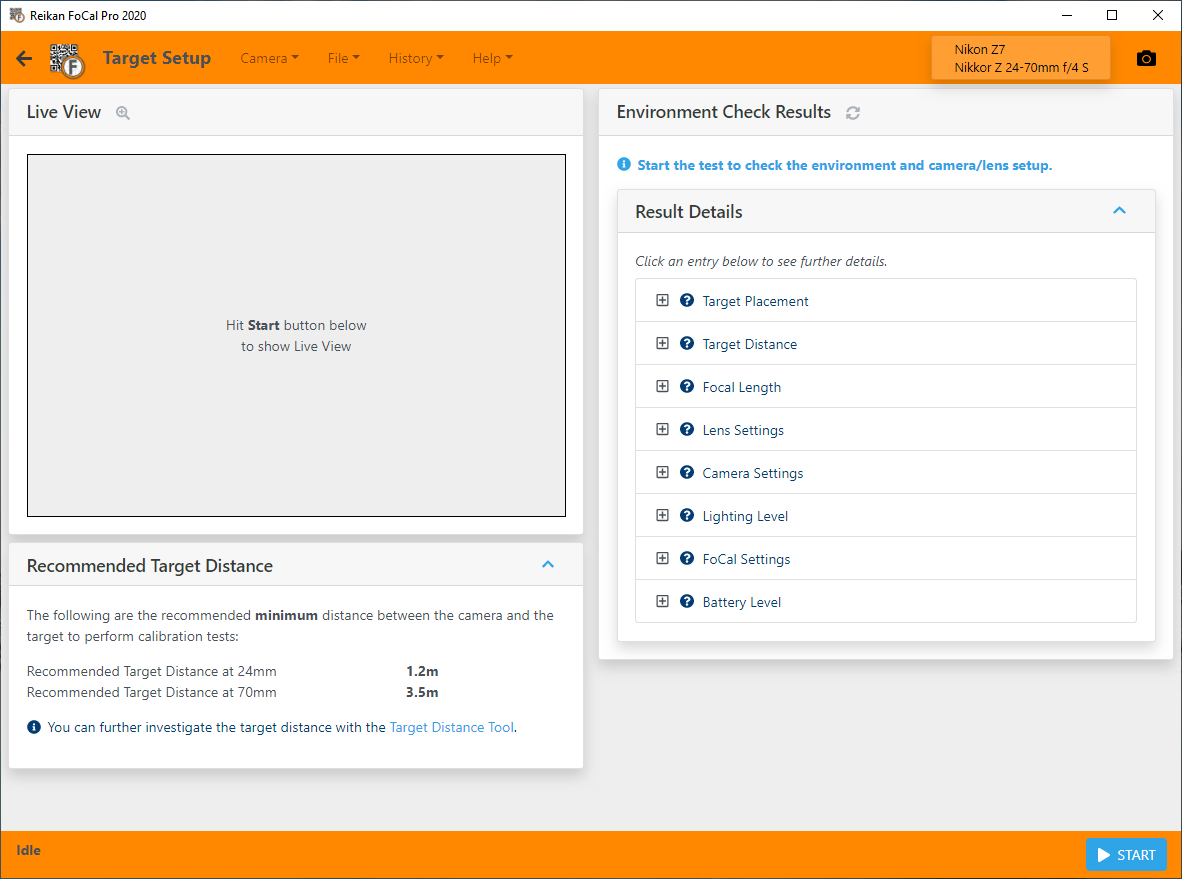1182x879 pixels.
Task: Expand the Target Distance entry
Action: point(663,343)
